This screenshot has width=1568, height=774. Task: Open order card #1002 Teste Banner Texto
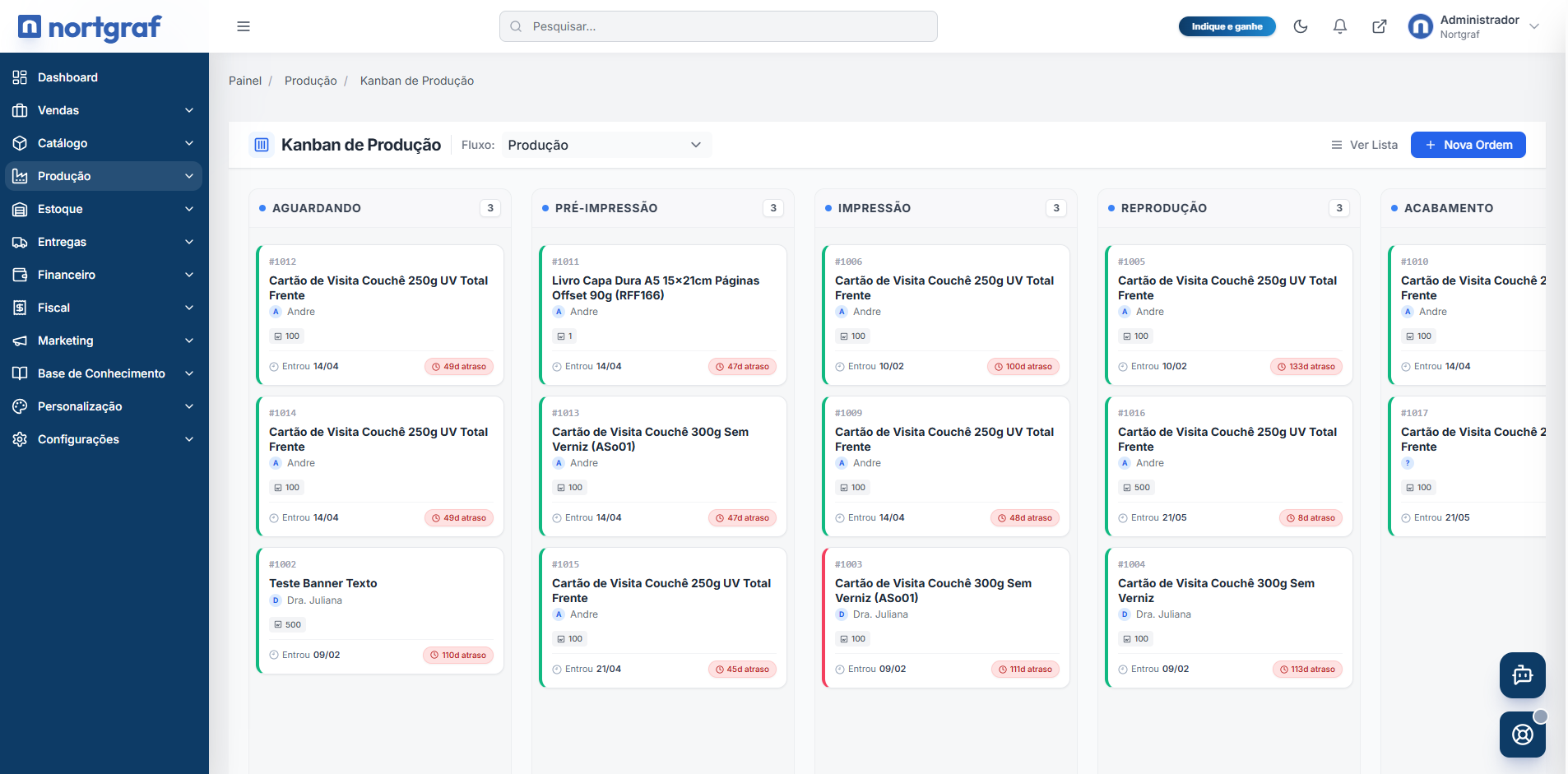(x=380, y=611)
